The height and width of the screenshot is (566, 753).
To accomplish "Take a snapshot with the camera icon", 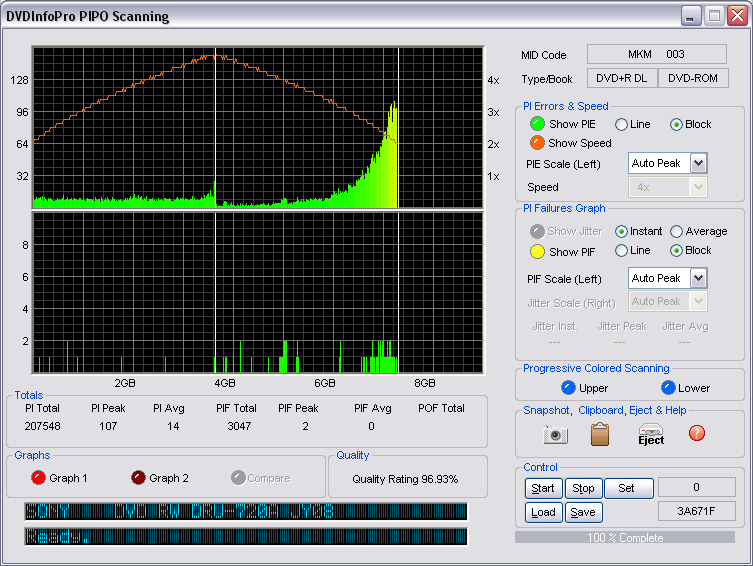I will [556, 435].
